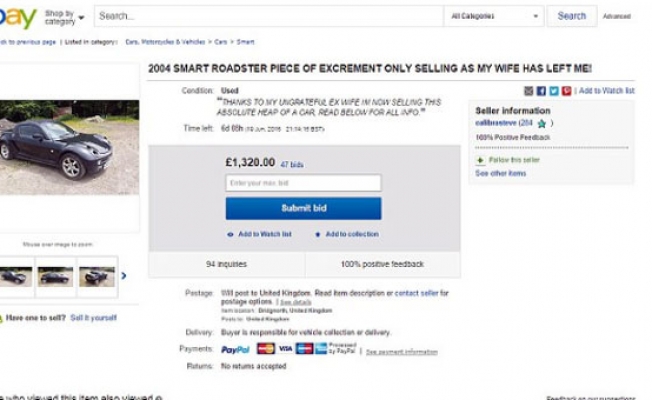Open See other items link

point(500,173)
